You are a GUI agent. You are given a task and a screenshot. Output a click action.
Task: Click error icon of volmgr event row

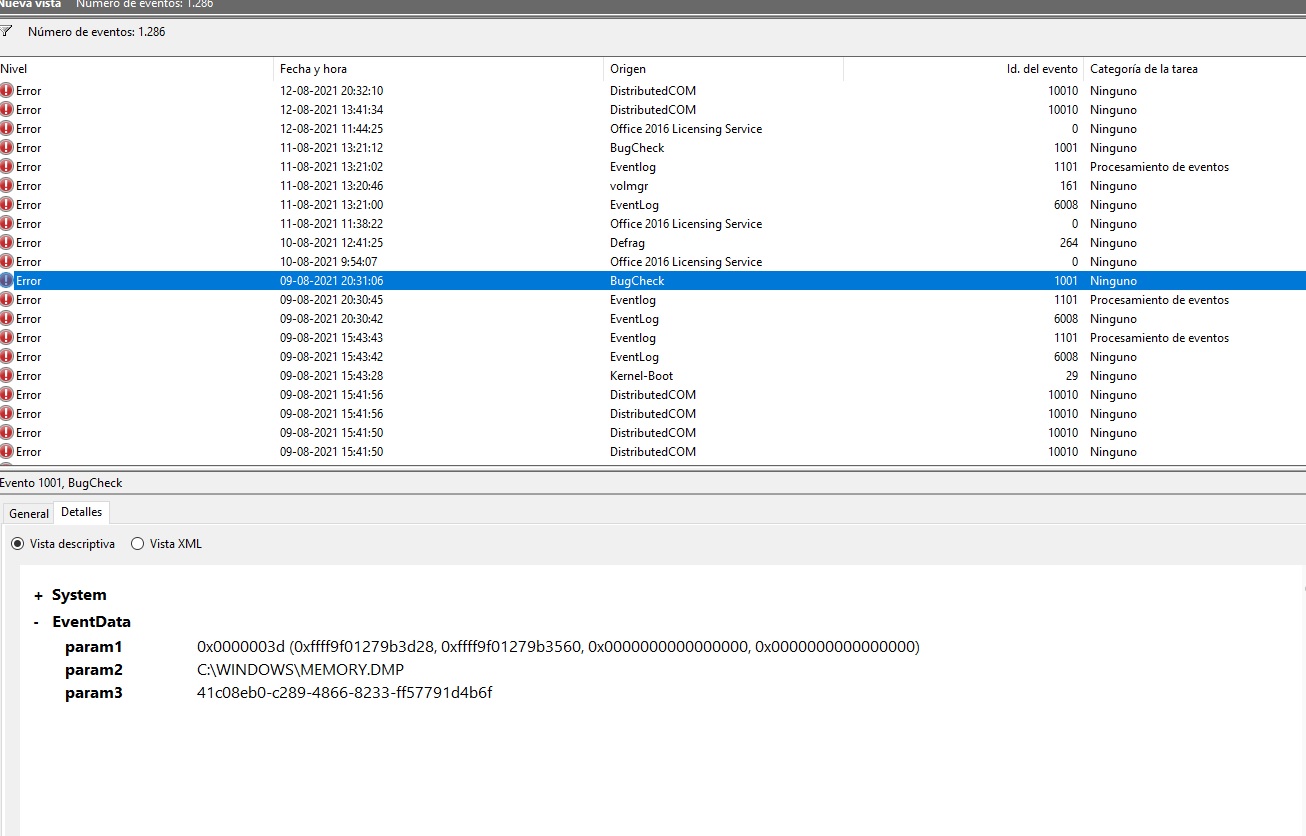(x=7, y=186)
